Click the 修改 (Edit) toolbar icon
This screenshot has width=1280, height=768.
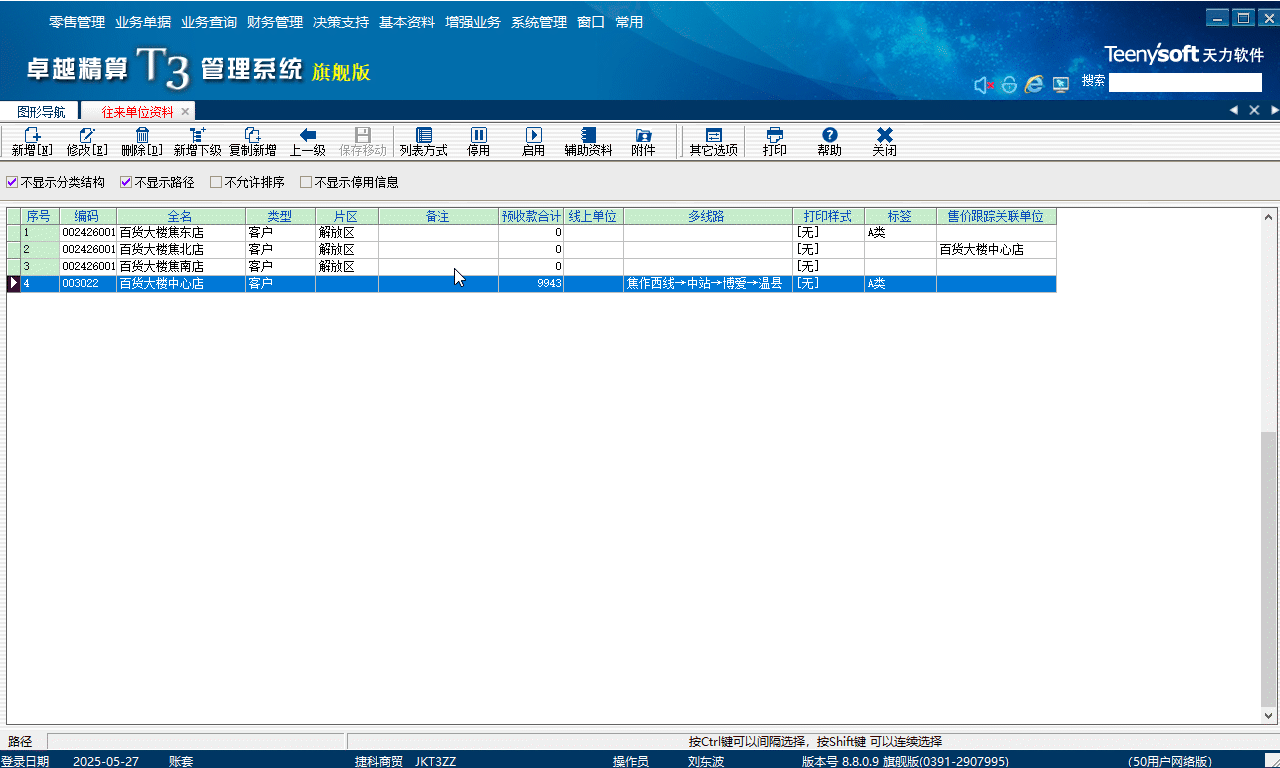point(87,136)
